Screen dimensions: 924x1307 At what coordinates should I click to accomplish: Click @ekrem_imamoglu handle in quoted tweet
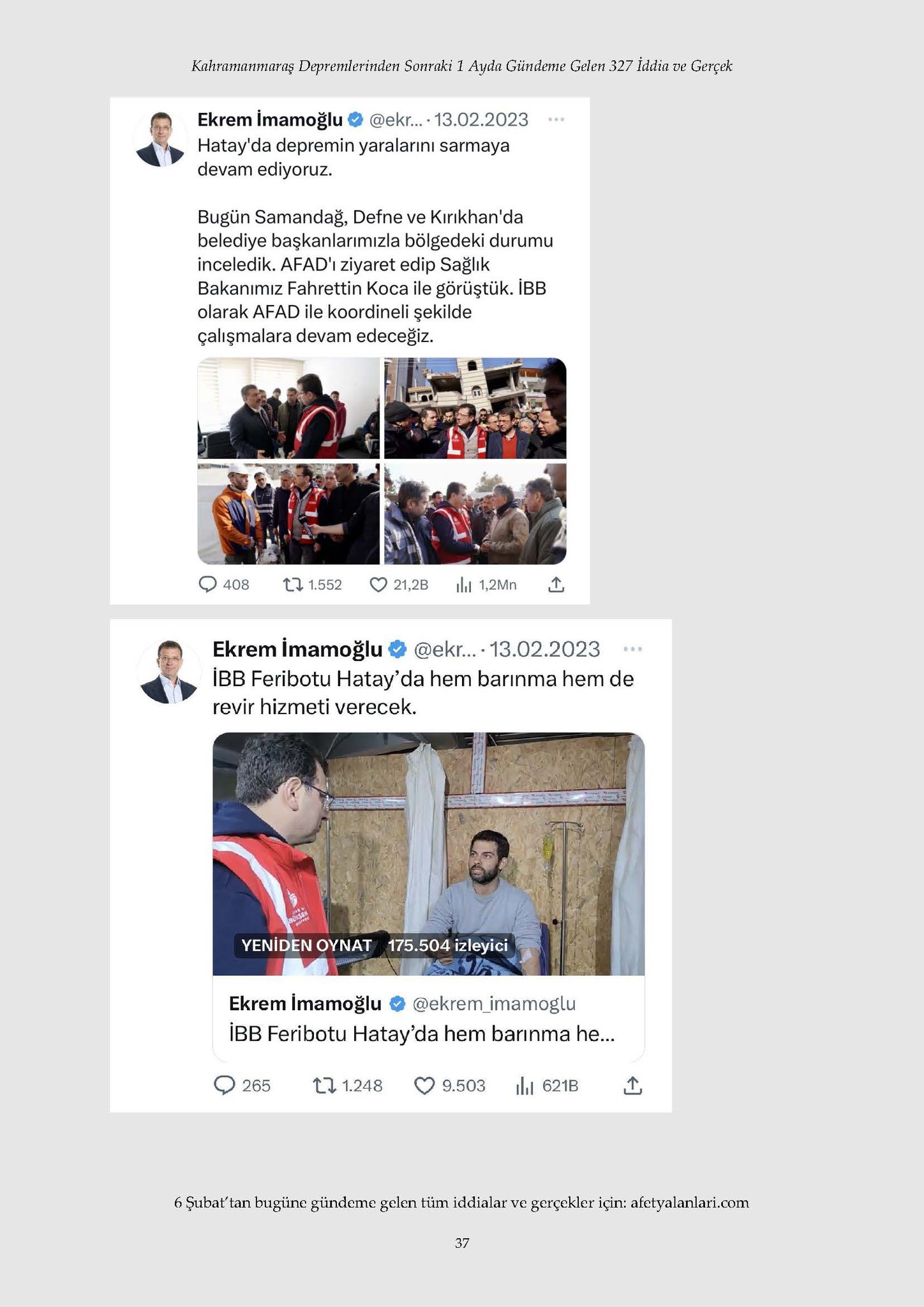[494, 1004]
